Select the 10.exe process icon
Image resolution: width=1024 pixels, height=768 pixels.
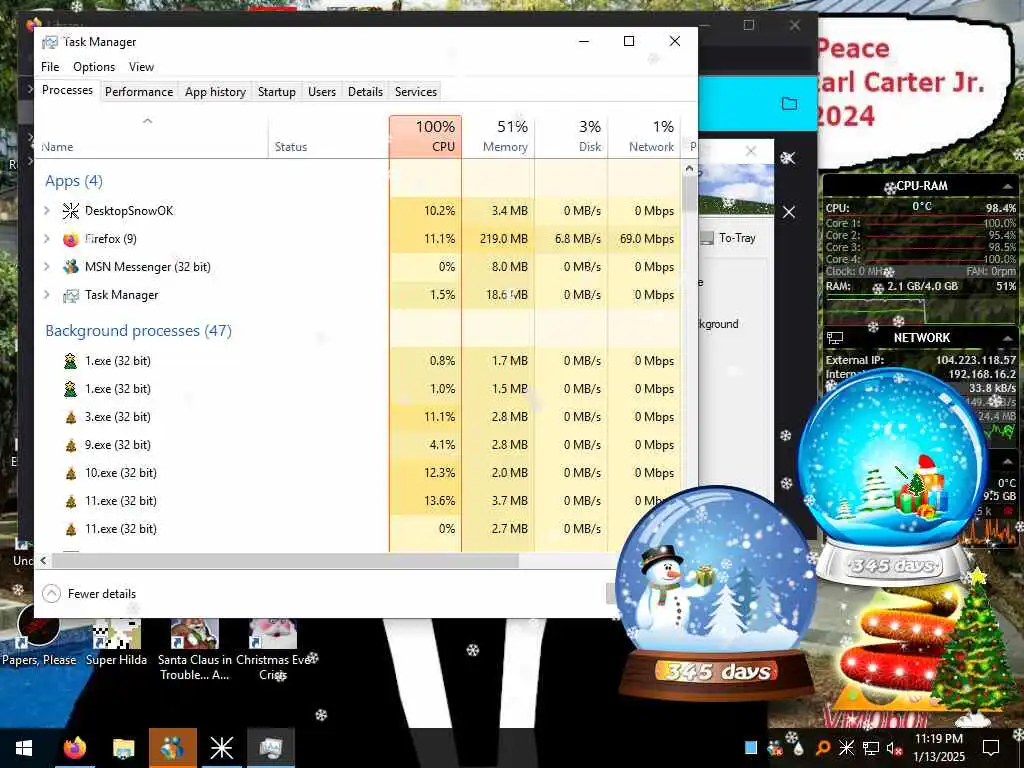[x=71, y=473]
